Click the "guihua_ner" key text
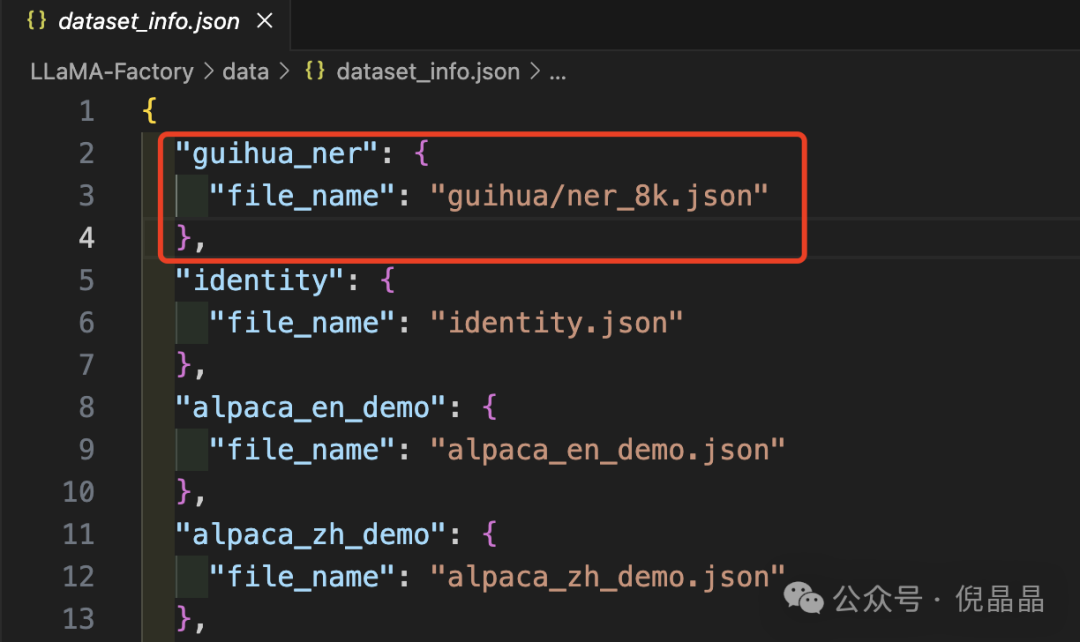The image size is (1080, 642). [278, 154]
